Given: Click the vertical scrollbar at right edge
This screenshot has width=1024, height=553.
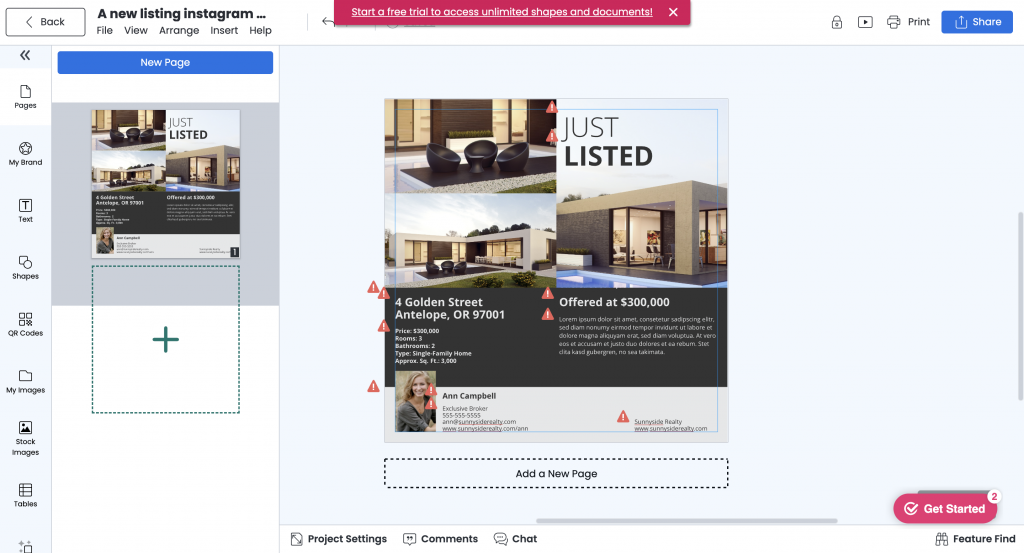Looking at the screenshot, I should (1020, 306).
